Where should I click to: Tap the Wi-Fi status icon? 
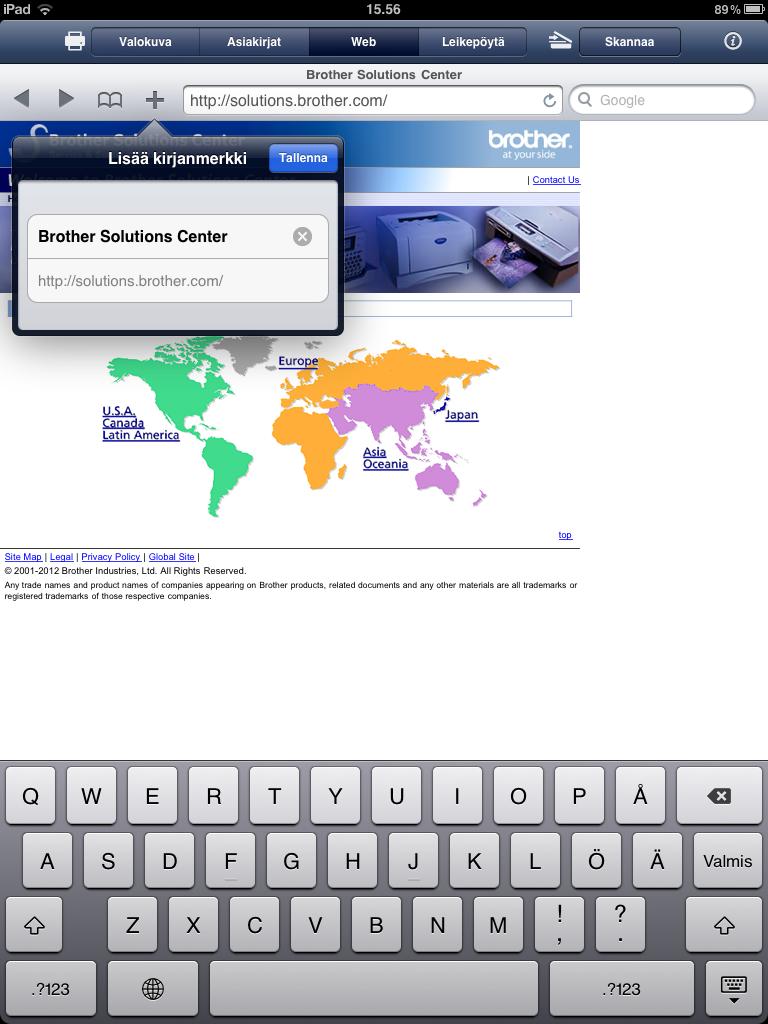(45, 9)
